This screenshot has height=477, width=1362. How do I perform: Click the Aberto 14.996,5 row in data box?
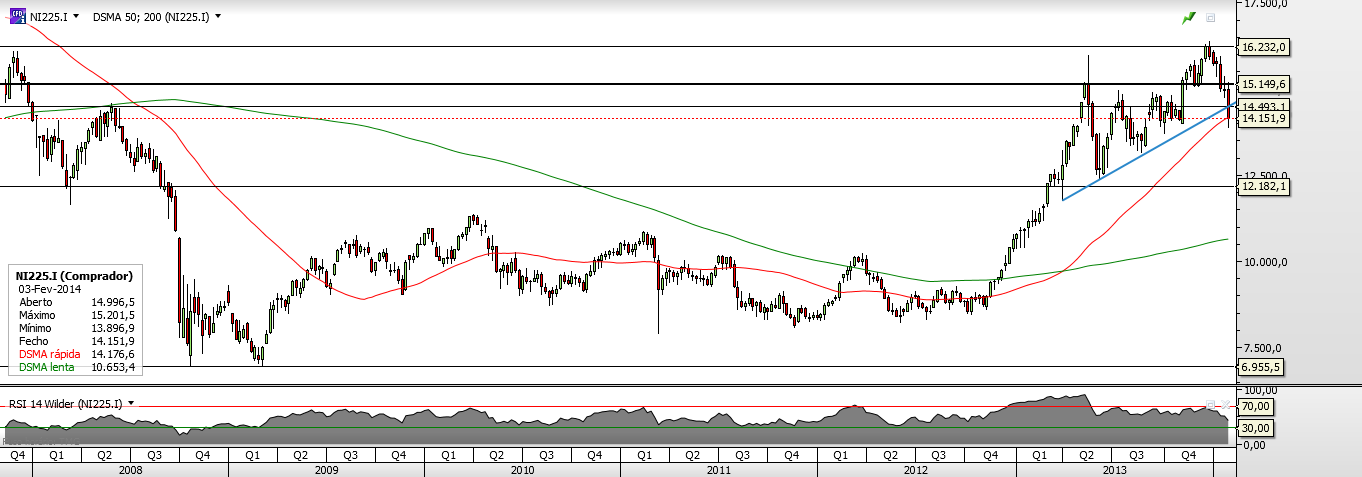(76, 301)
